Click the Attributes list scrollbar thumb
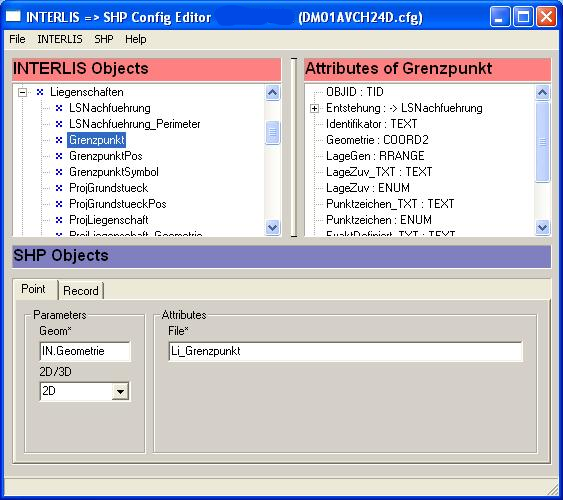This screenshot has width=563, height=500. coord(543,142)
